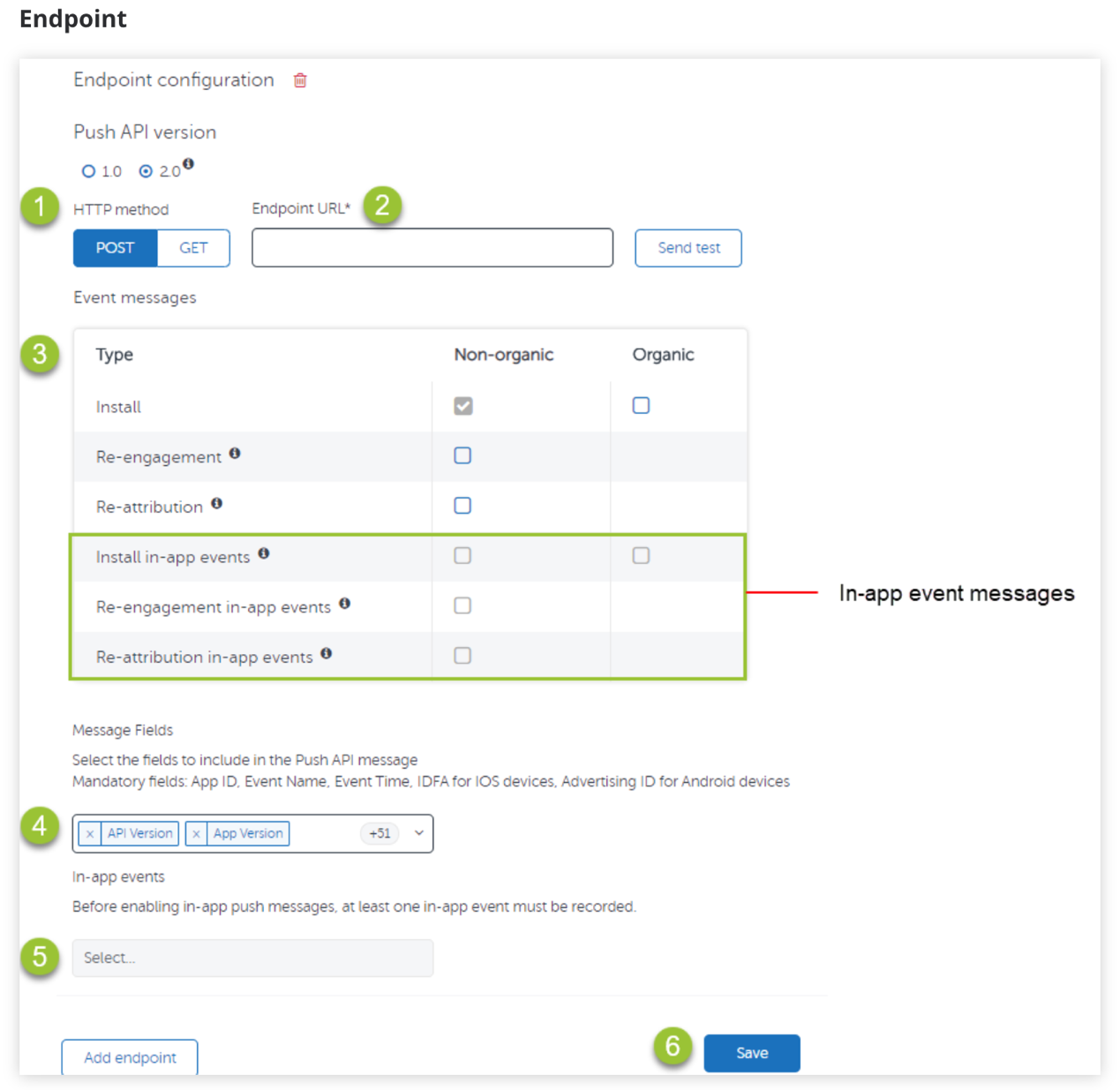This screenshot has width=1120, height=1090.
Task: Remove the API Version field tag
Action: point(90,833)
